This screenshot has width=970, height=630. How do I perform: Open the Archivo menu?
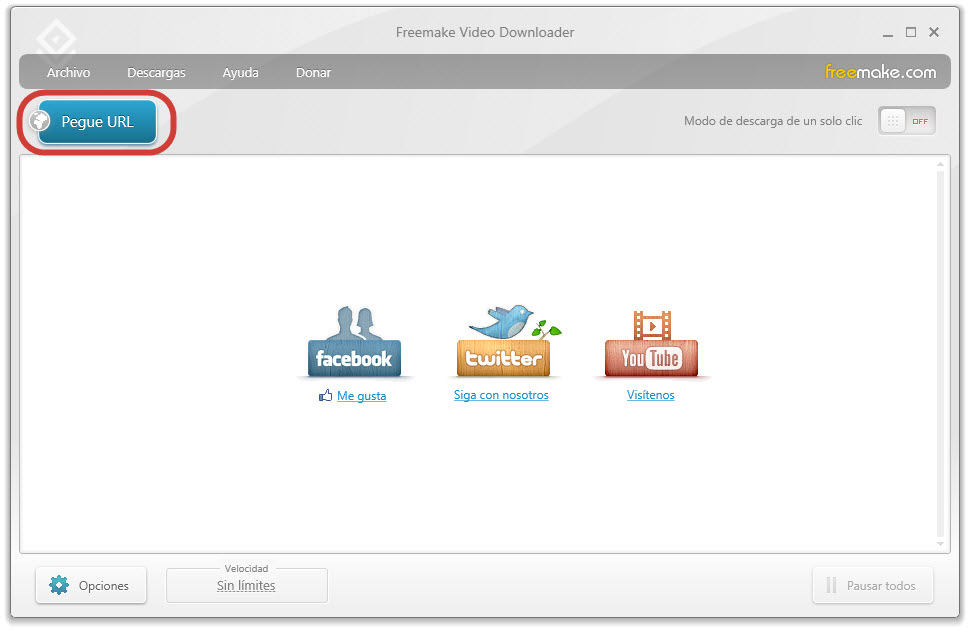click(x=68, y=72)
